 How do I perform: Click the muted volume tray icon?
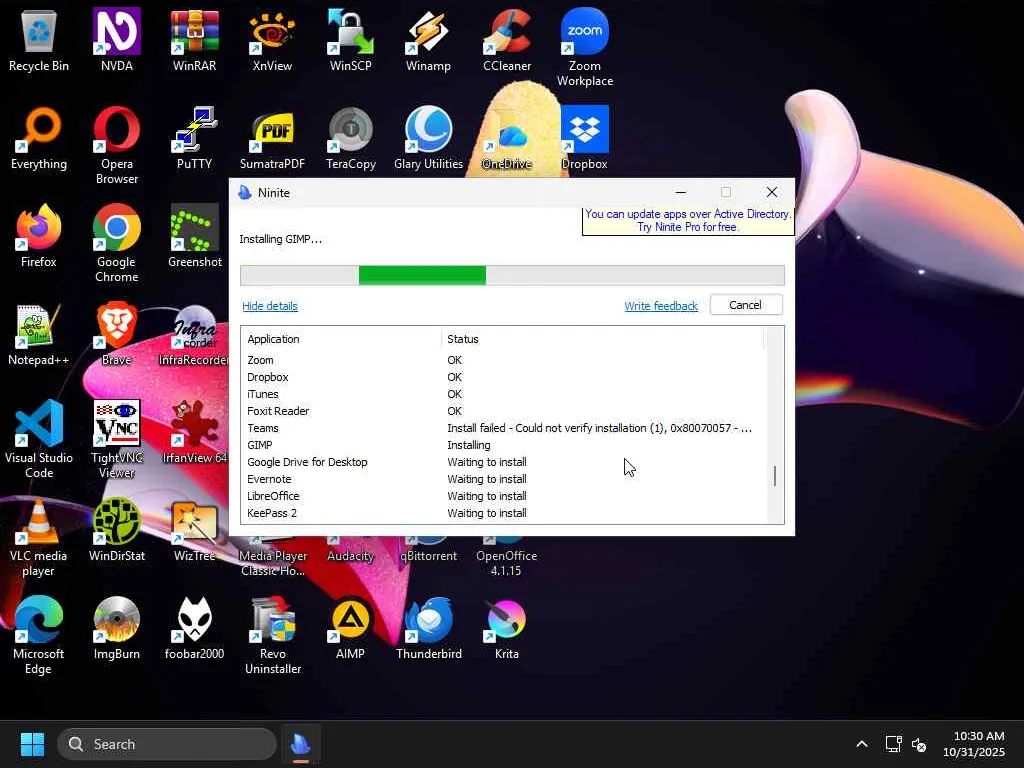click(920, 744)
